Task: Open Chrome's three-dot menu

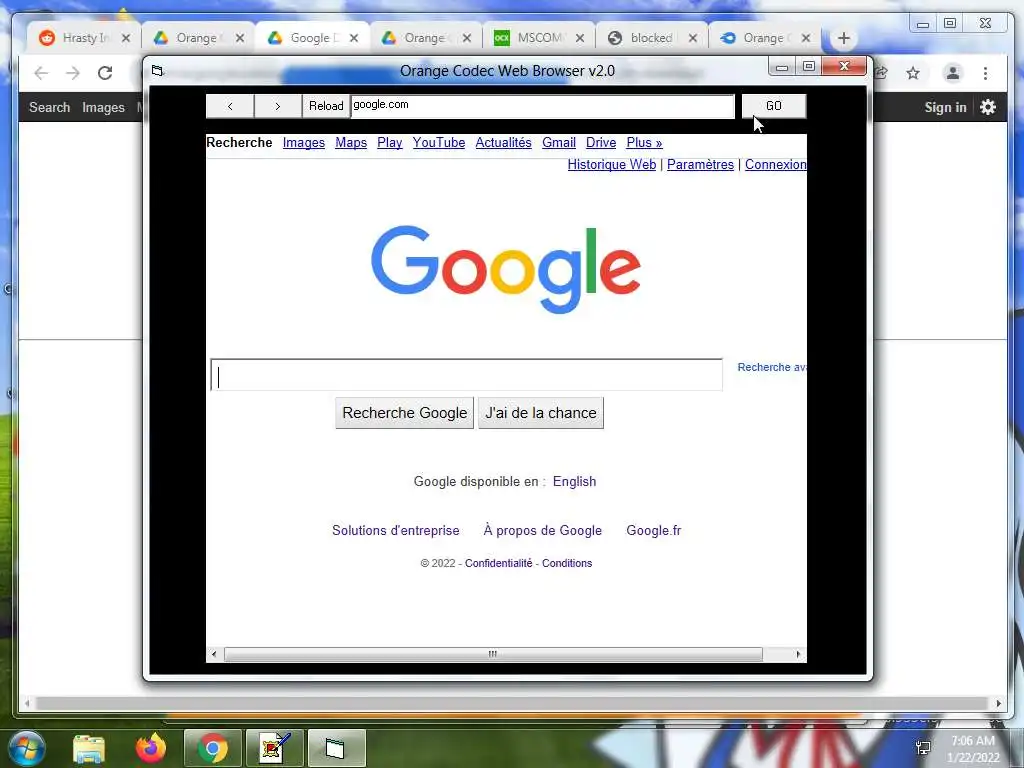Action: pyautogui.click(x=985, y=73)
